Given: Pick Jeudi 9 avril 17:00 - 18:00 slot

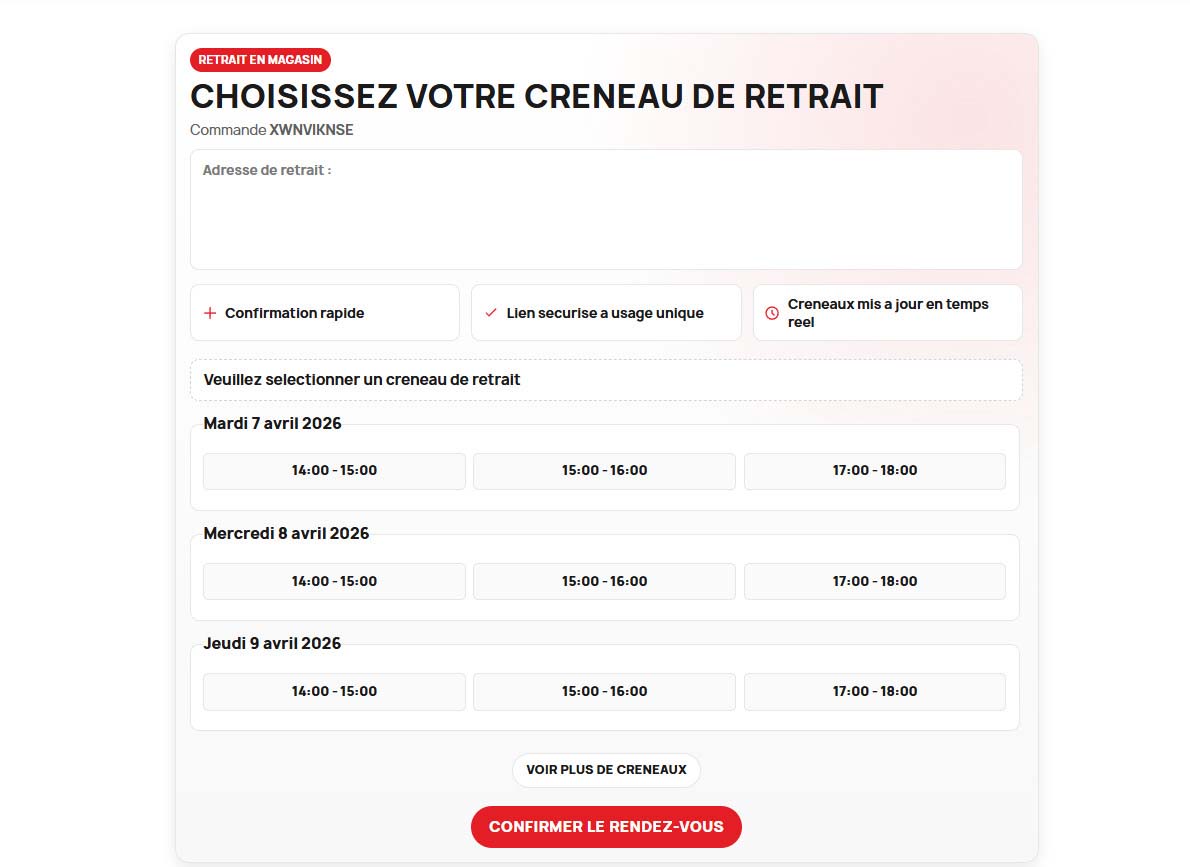Looking at the screenshot, I should pos(874,691).
